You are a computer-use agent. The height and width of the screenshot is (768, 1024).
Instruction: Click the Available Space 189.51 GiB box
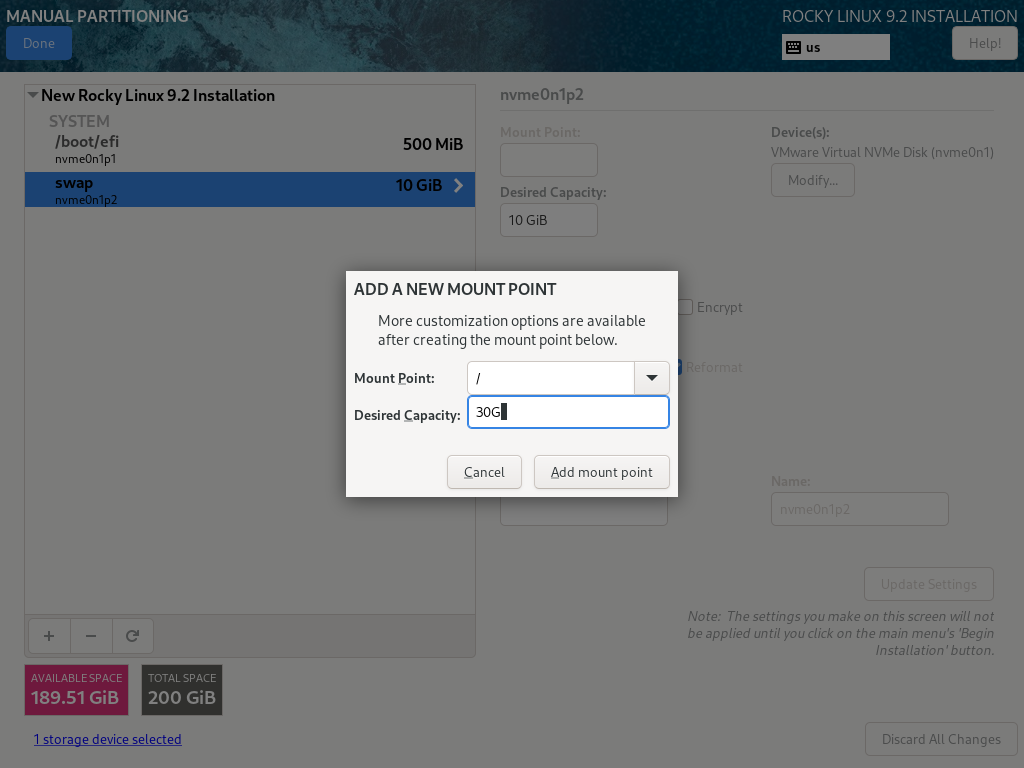[x=76, y=690]
